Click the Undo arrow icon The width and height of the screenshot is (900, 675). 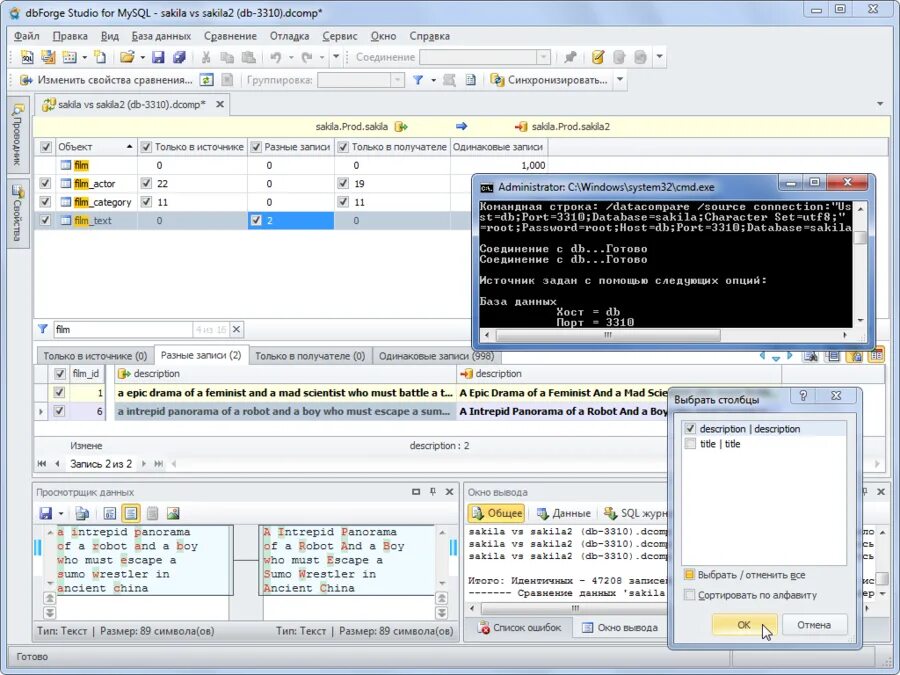276,57
